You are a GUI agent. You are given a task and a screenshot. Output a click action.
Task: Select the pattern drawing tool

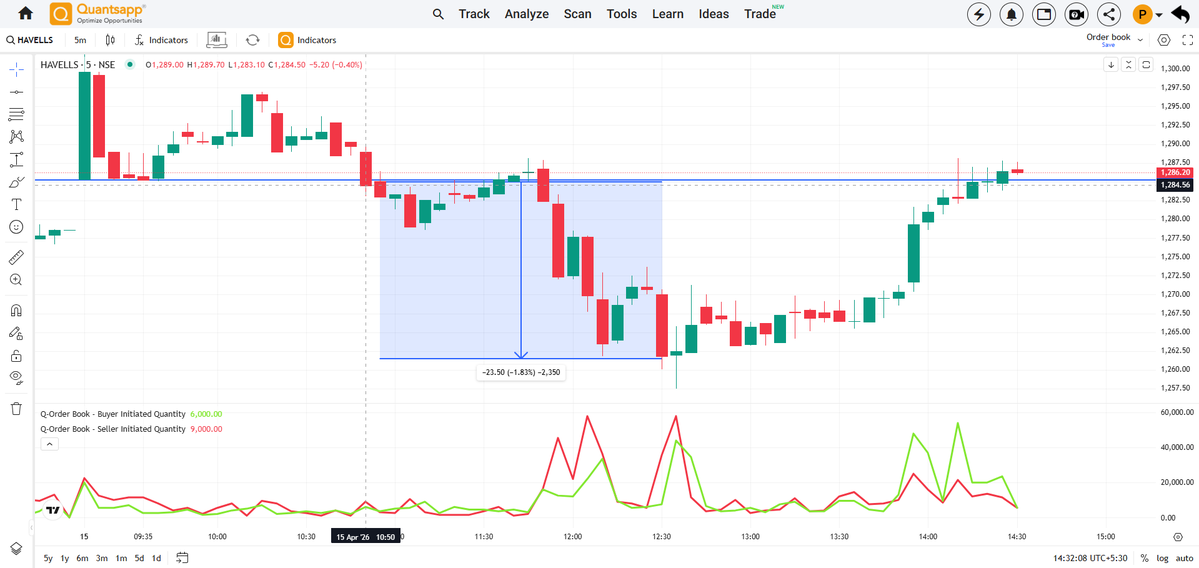tap(16, 137)
